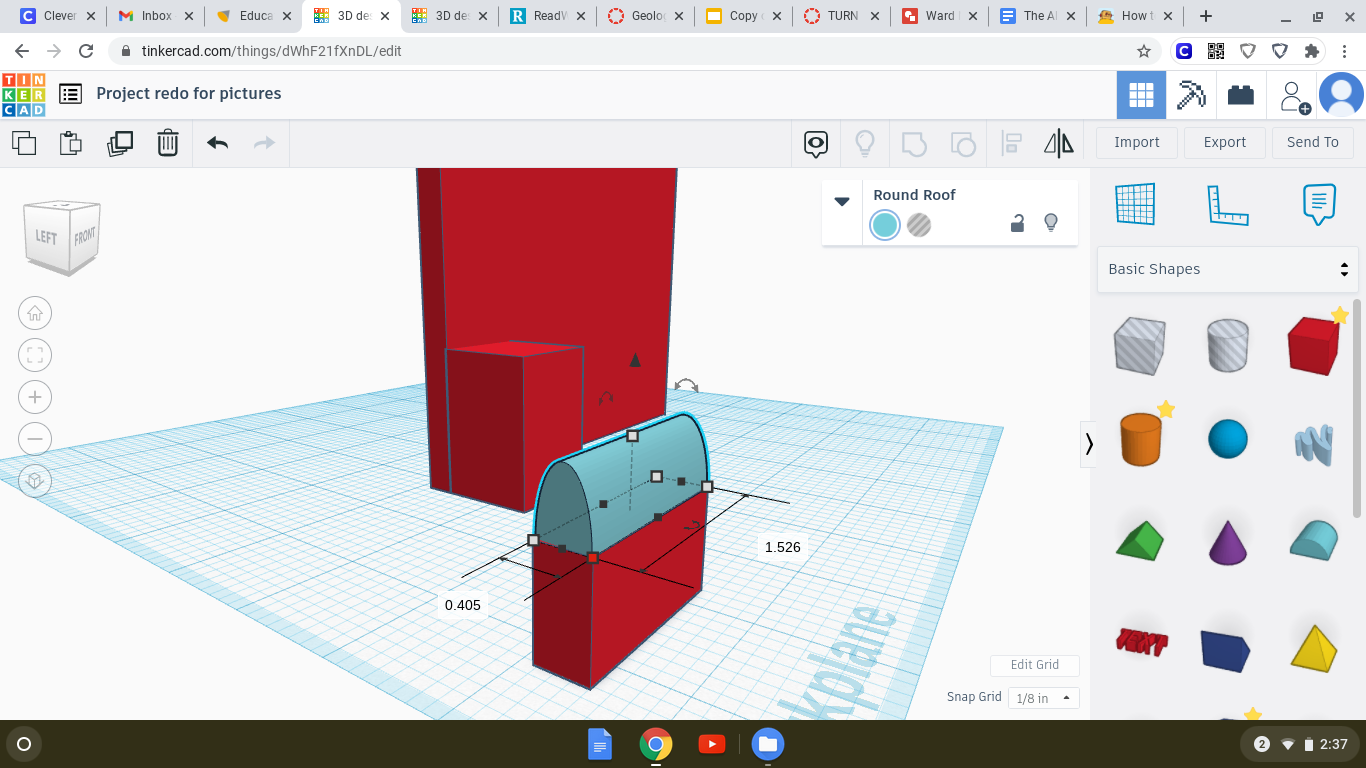Open the design list menu icon
This screenshot has height=768, width=1366.
click(70, 94)
